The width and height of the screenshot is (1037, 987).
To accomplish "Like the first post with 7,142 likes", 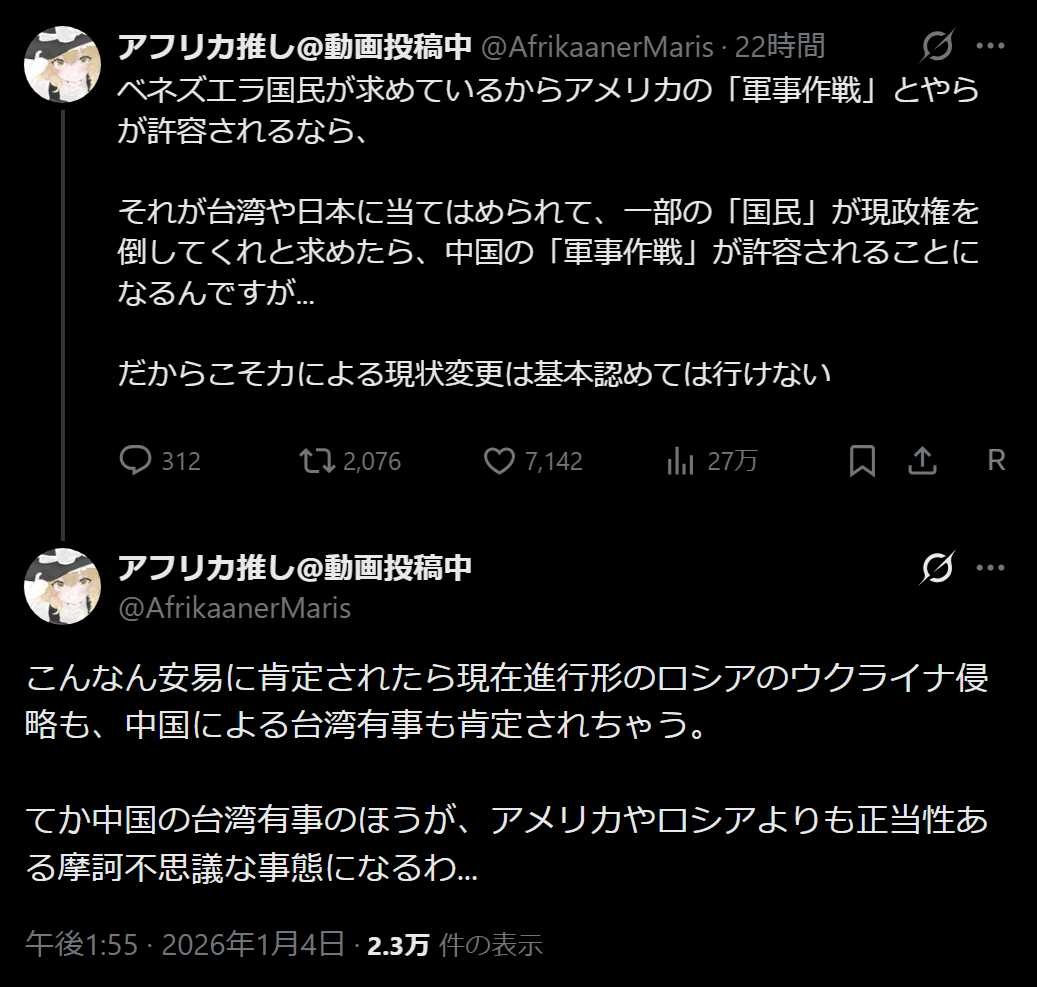I will (x=498, y=461).
